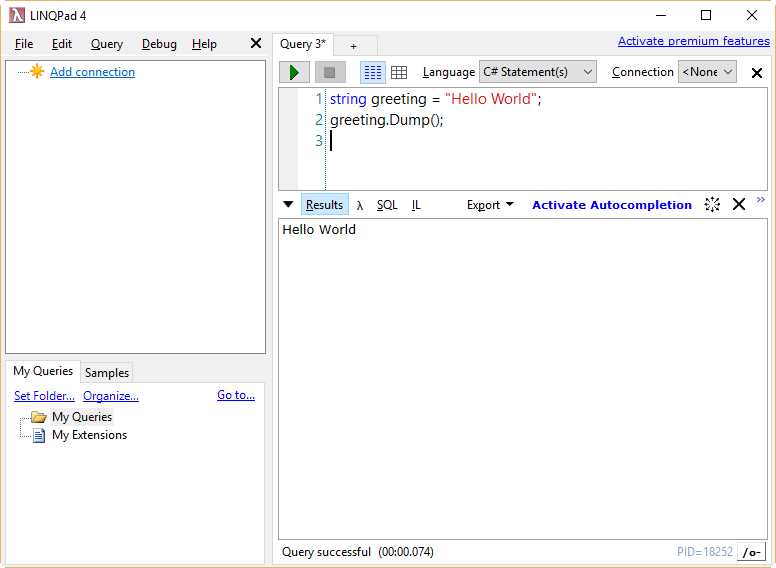Click the yellow star Add connection icon
The image size is (776, 568).
point(37,72)
